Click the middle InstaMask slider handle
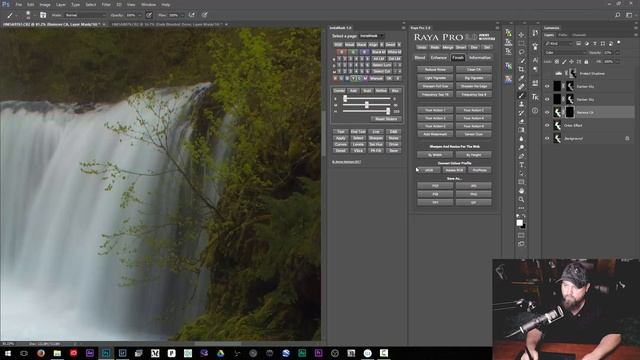 [x=367, y=105]
